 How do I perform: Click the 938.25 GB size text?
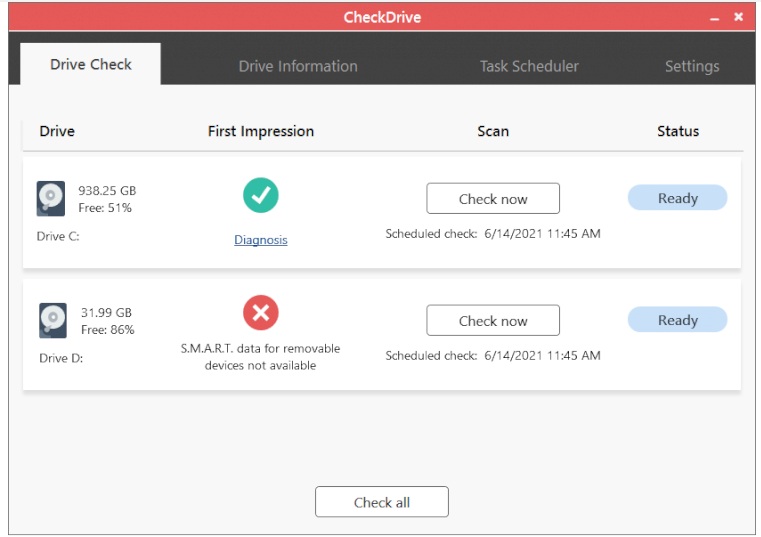(x=107, y=190)
